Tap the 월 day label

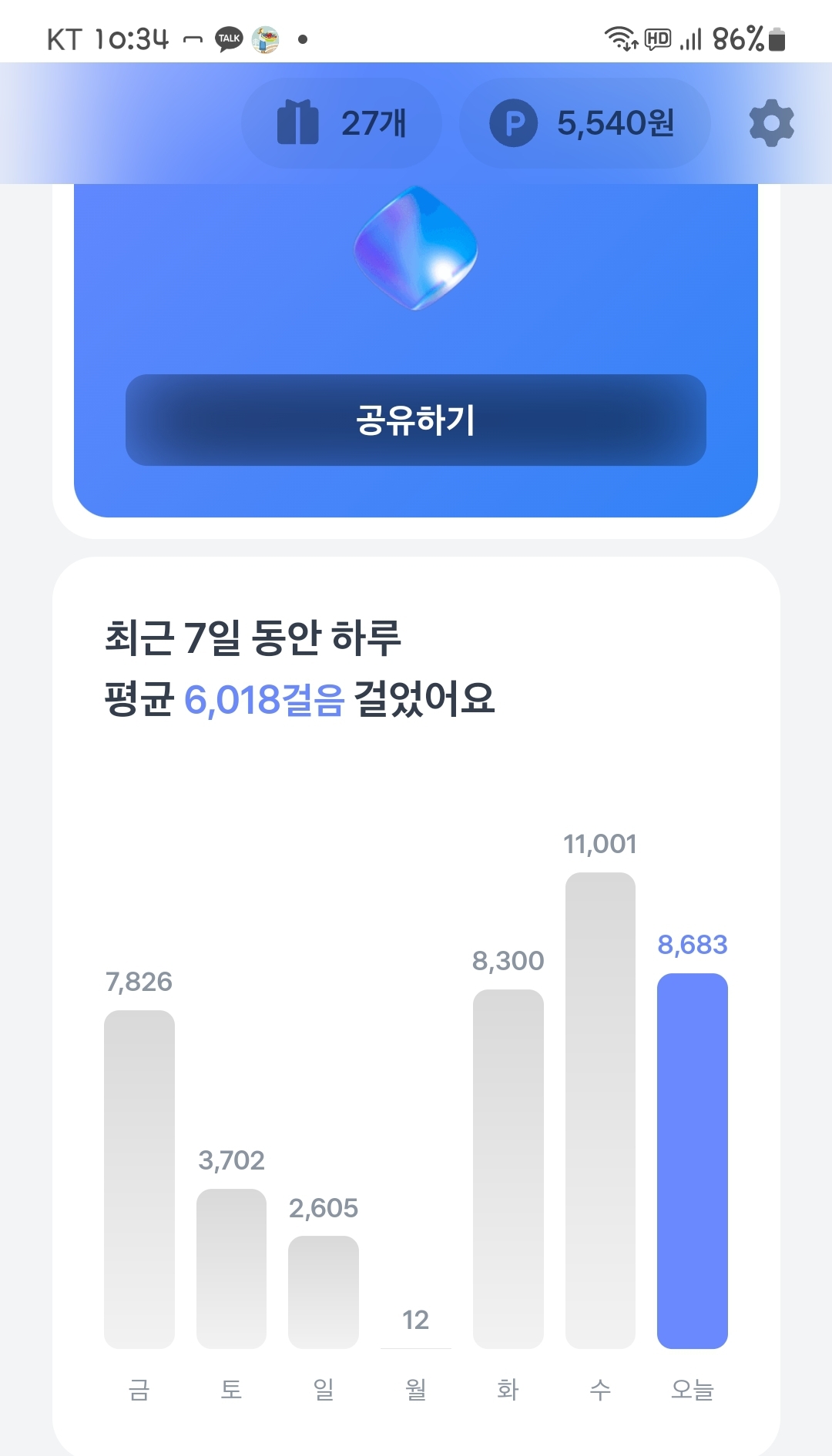(x=416, y=1390)
